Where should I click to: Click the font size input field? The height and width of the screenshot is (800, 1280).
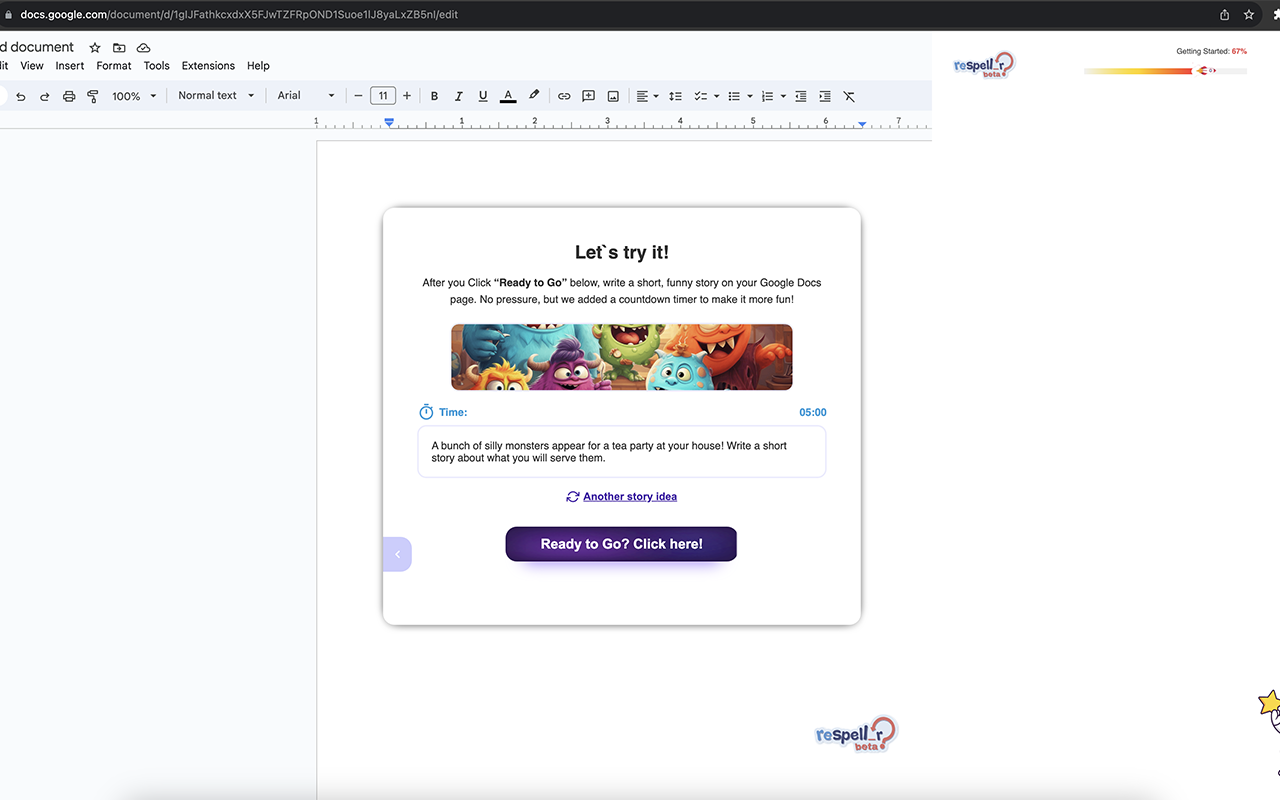(x=382, y=95)
